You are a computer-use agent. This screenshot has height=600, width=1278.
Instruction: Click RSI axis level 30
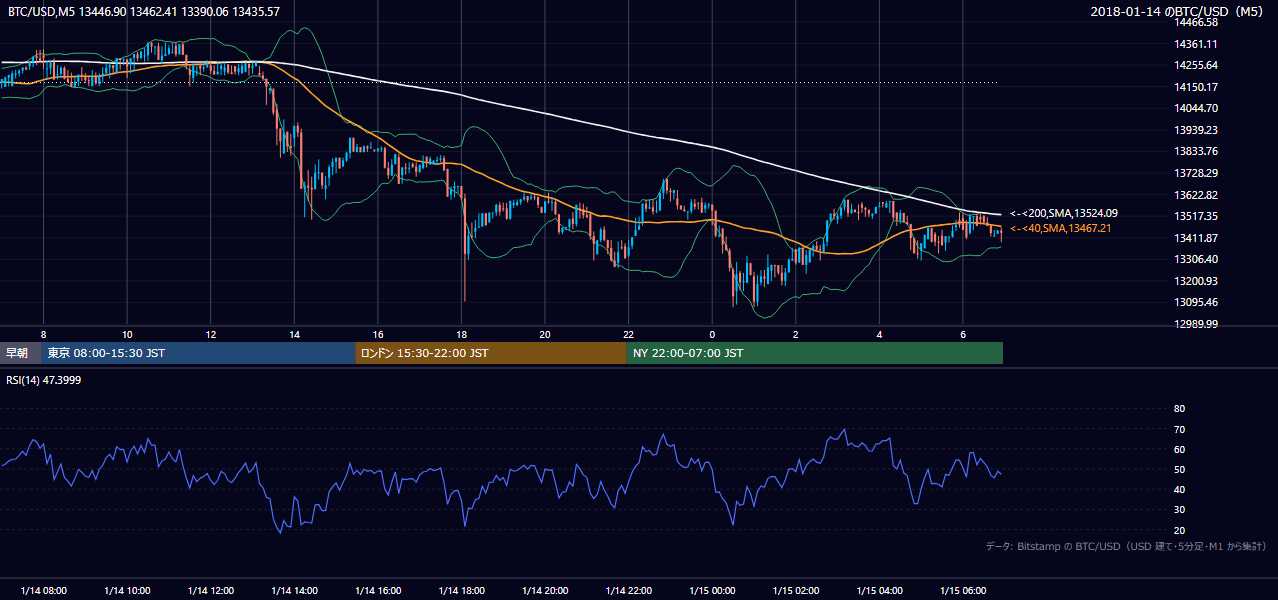pos(1179,510)
